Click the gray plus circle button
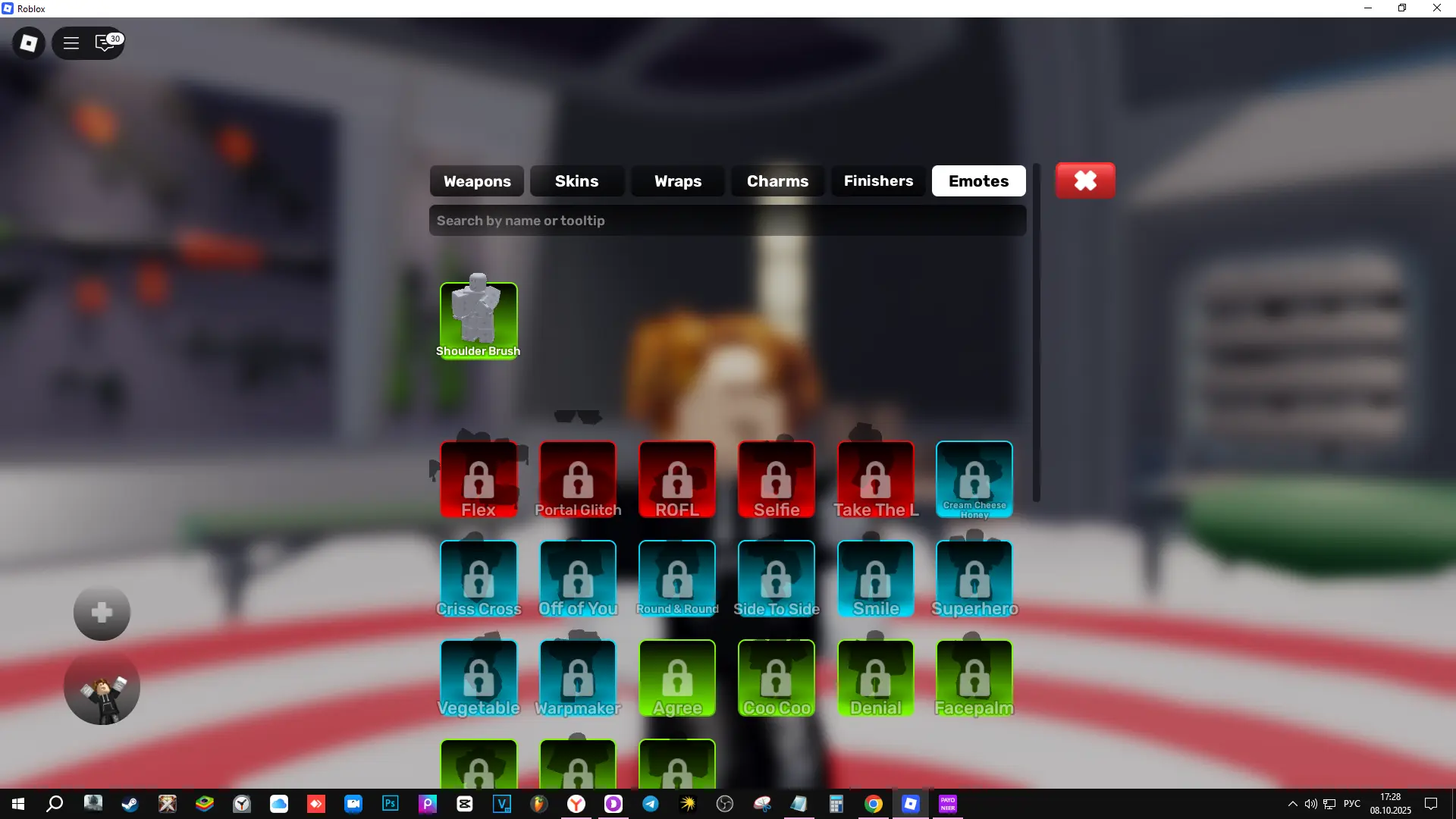Image resolution: width=1456 pixels, height=819 pixels. tap(102, 613)
